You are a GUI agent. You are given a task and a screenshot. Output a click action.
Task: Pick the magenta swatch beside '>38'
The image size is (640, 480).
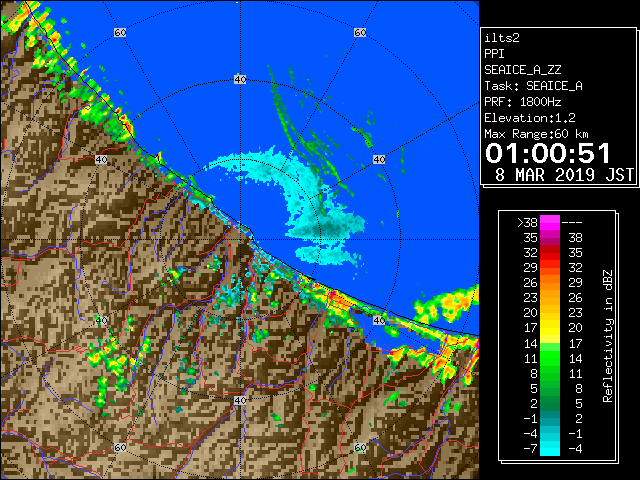[x=550, y=223]
